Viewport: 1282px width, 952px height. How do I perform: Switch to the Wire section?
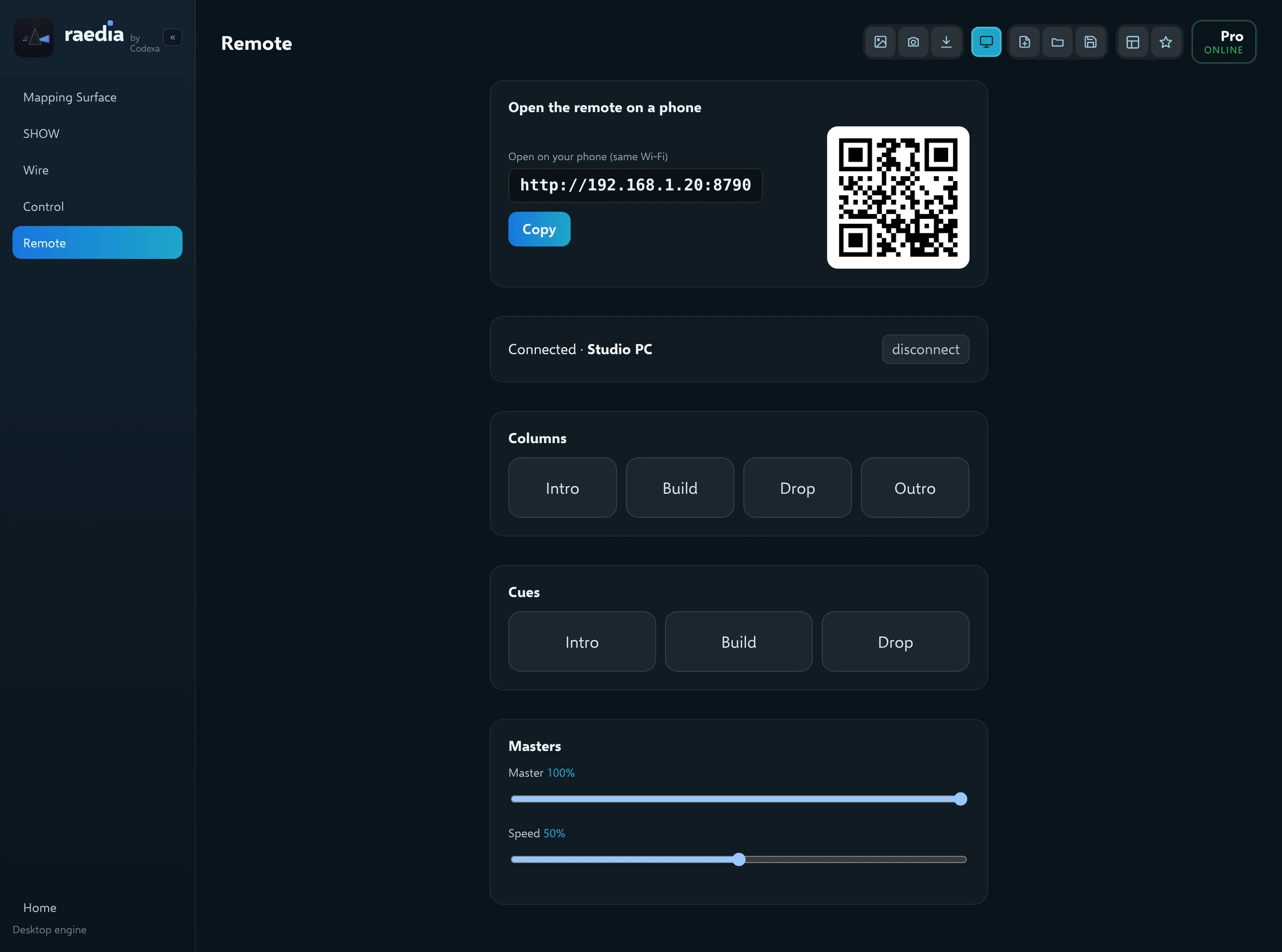pos(97,170)
